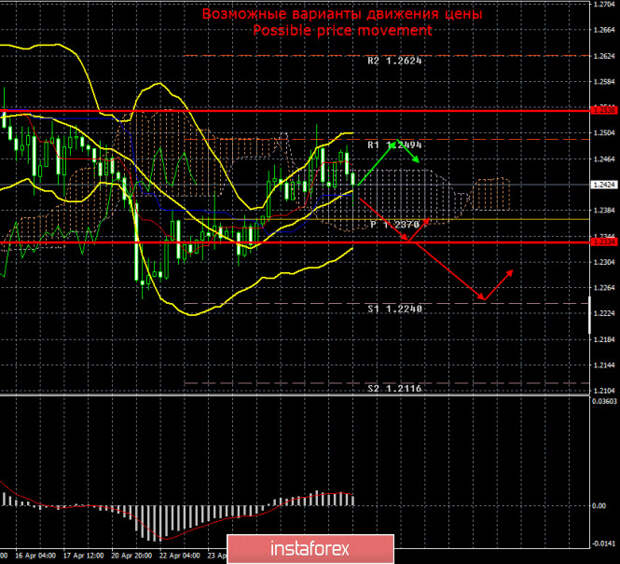This screenshot has width=620, height=564.
Task: Click the current price tag 1.2424
Action: (604, 185)
